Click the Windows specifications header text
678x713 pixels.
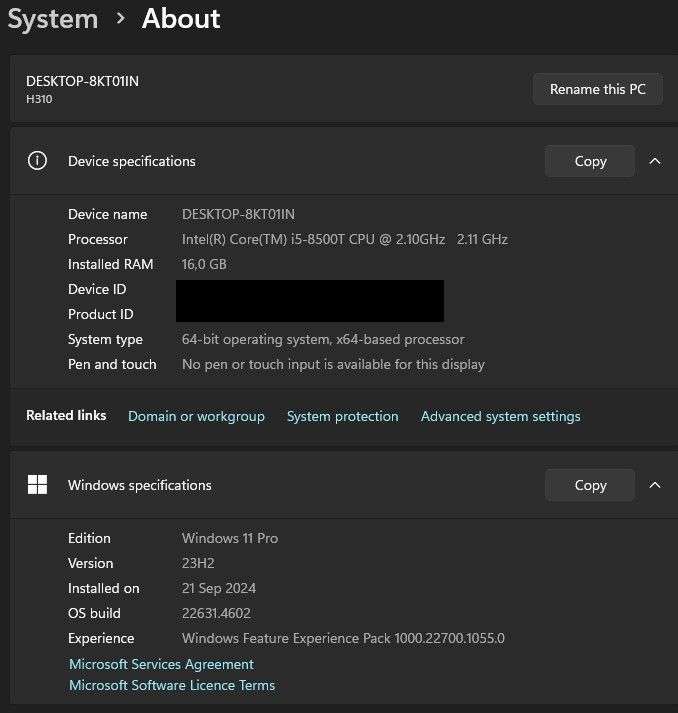point(140,485)
